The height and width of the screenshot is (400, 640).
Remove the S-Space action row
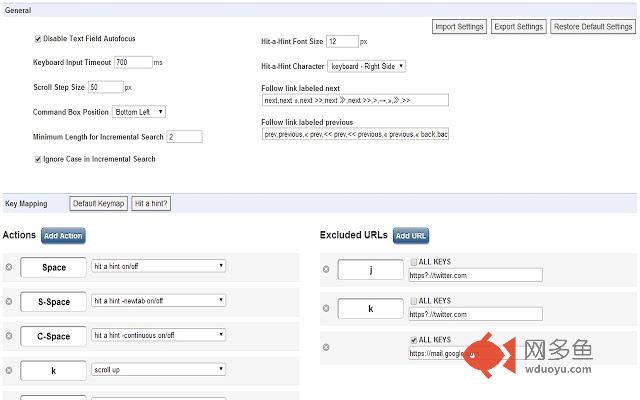[9, 301]
